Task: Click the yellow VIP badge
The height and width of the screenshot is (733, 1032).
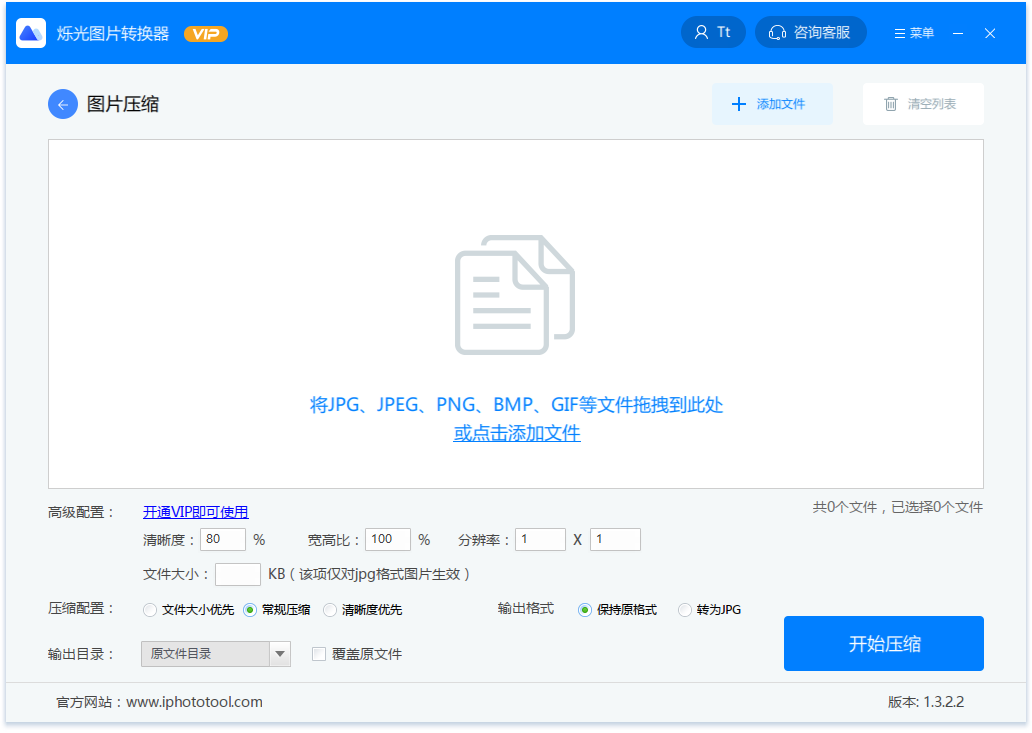Action: click(205, 32)
